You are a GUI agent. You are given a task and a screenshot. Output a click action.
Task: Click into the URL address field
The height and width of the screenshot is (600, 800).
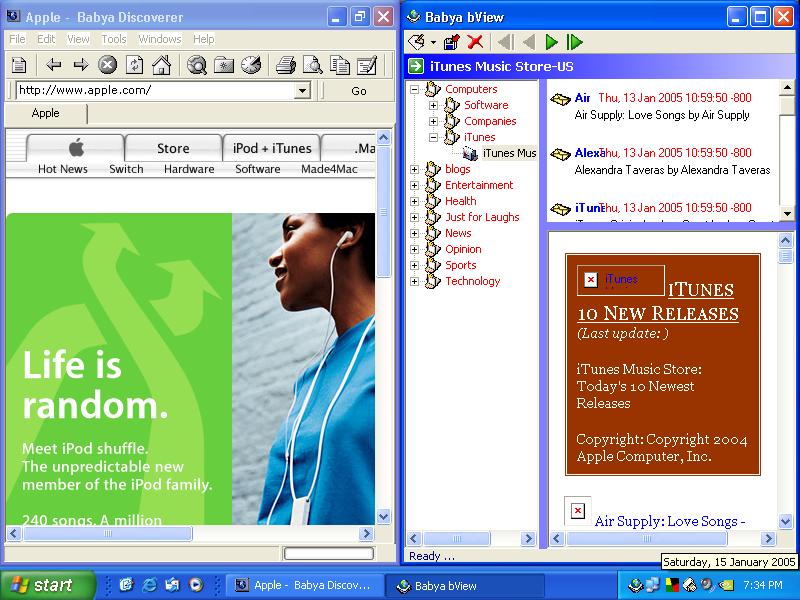156,91
